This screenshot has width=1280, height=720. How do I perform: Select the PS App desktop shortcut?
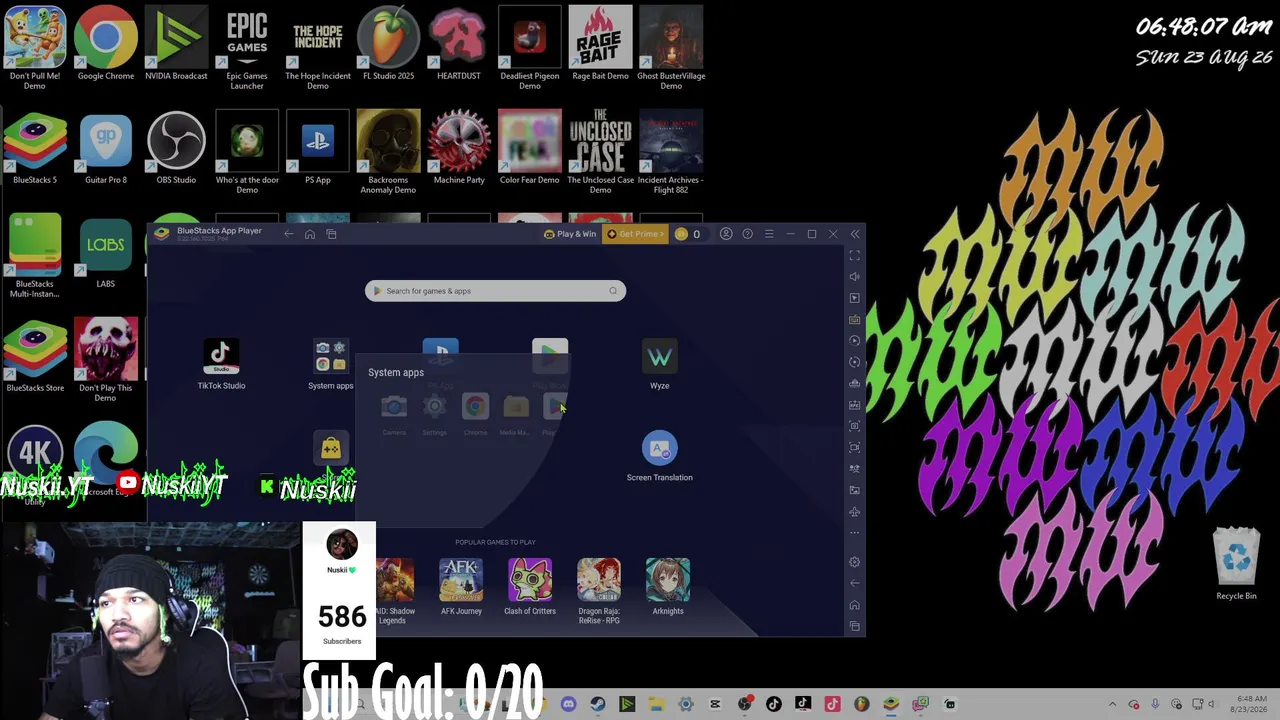pyautogui.click(x=317, y=148)
